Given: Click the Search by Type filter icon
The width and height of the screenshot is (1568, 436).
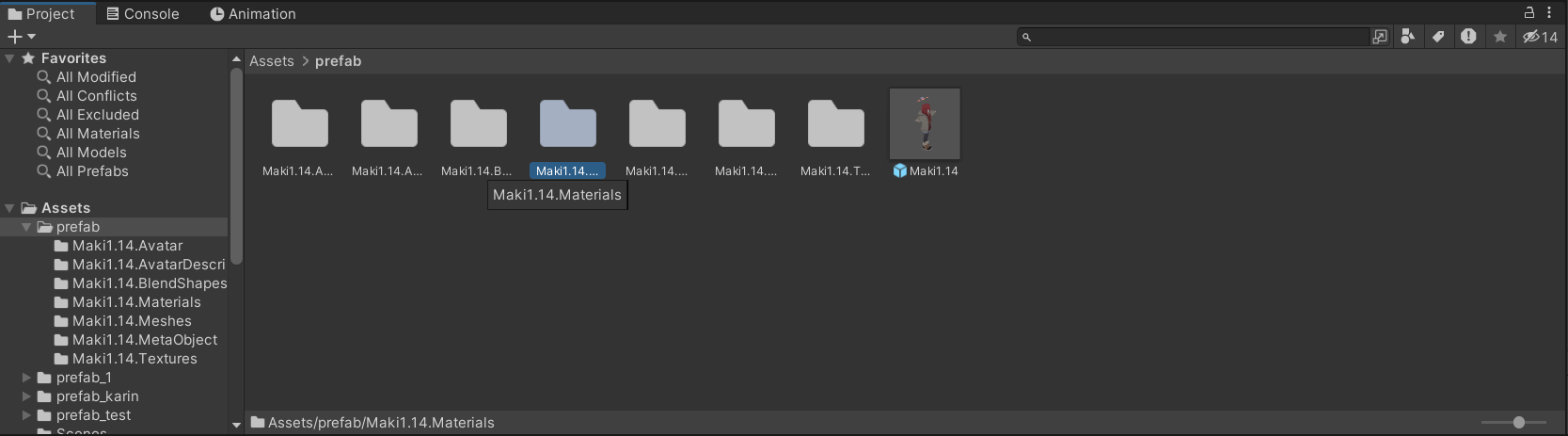Looking at the screenshot, I should point(1407,37).
